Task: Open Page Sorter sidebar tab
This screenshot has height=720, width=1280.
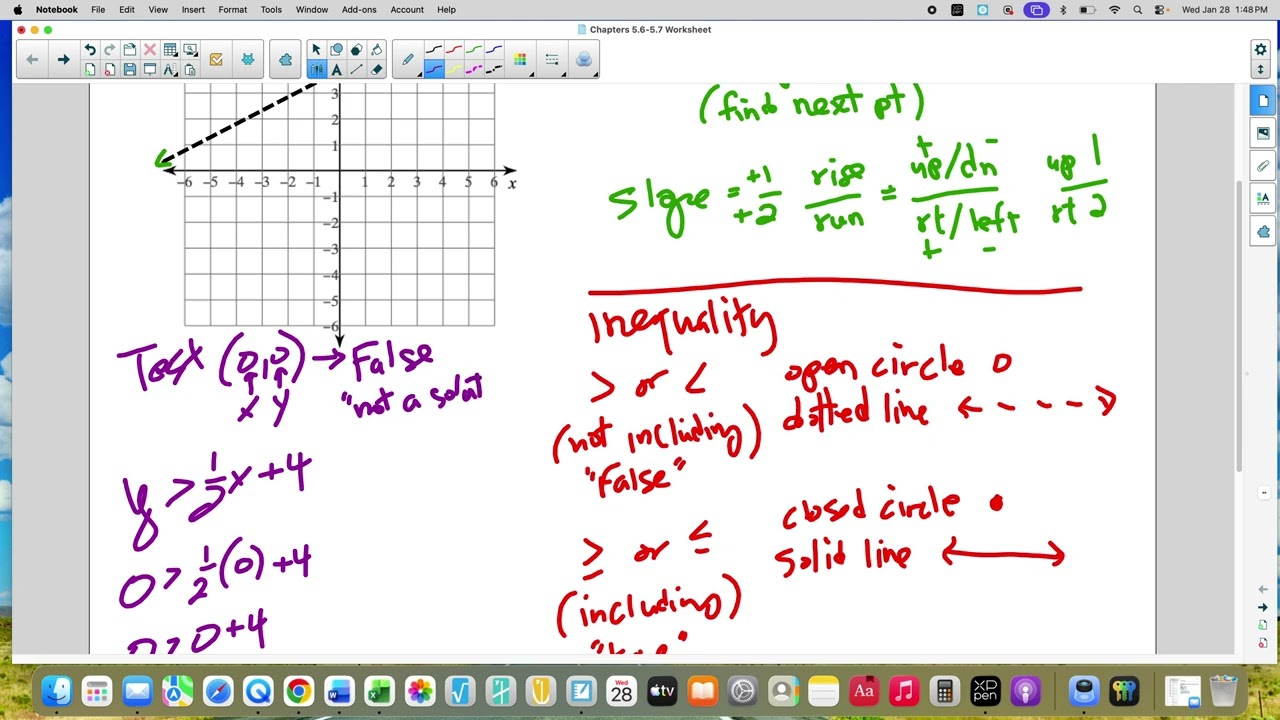Action: 1262,101
